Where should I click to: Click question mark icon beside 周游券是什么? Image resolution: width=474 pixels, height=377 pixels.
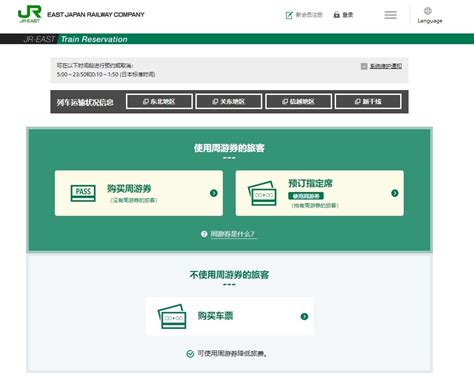click(x=204, y=234)
